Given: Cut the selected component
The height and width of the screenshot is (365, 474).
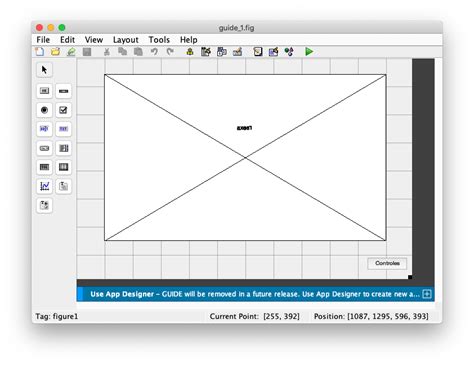Looking at the screenshot, I should pos(107,52).
